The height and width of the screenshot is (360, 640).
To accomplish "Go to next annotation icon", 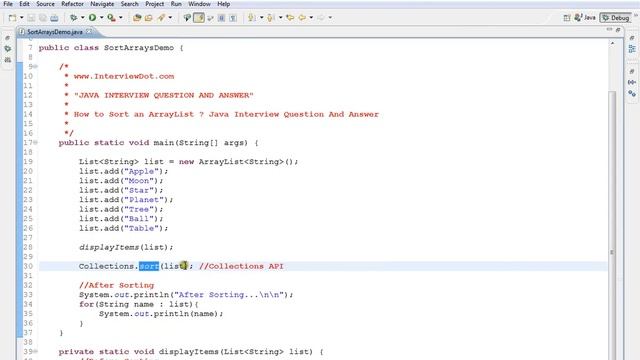I will click(x=251, y=18).
